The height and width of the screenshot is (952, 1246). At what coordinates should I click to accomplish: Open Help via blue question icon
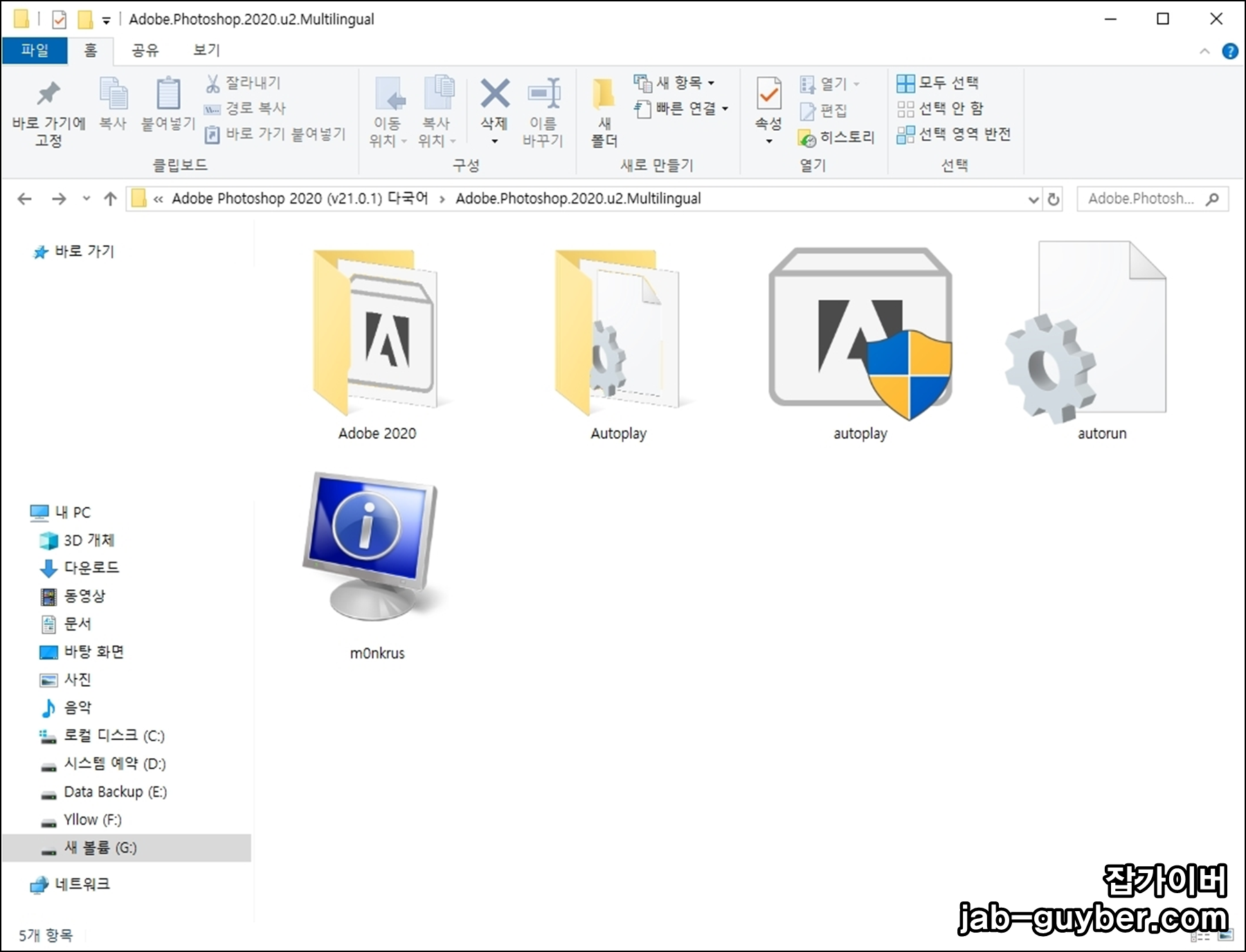(1230, 51)
